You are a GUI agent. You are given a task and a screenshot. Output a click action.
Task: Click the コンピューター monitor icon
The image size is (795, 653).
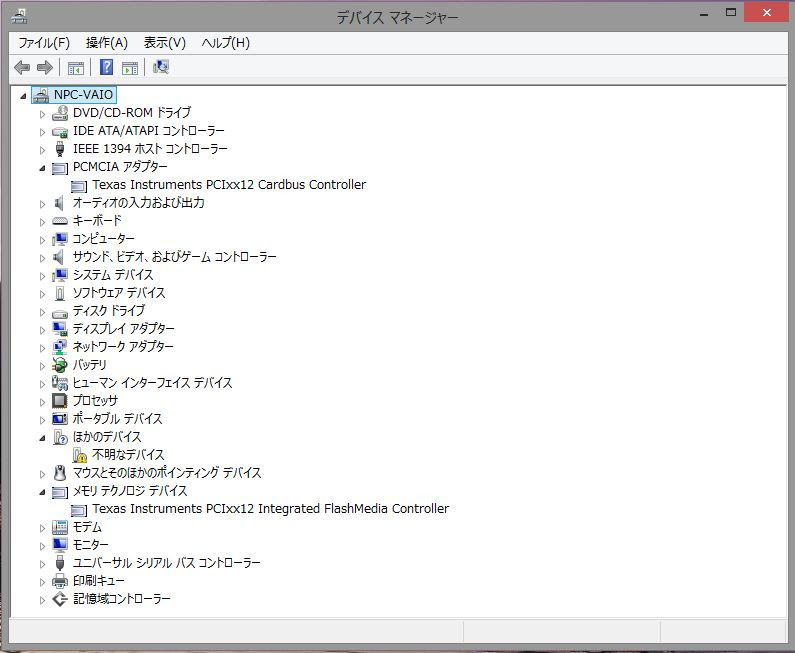coord(60,239)
